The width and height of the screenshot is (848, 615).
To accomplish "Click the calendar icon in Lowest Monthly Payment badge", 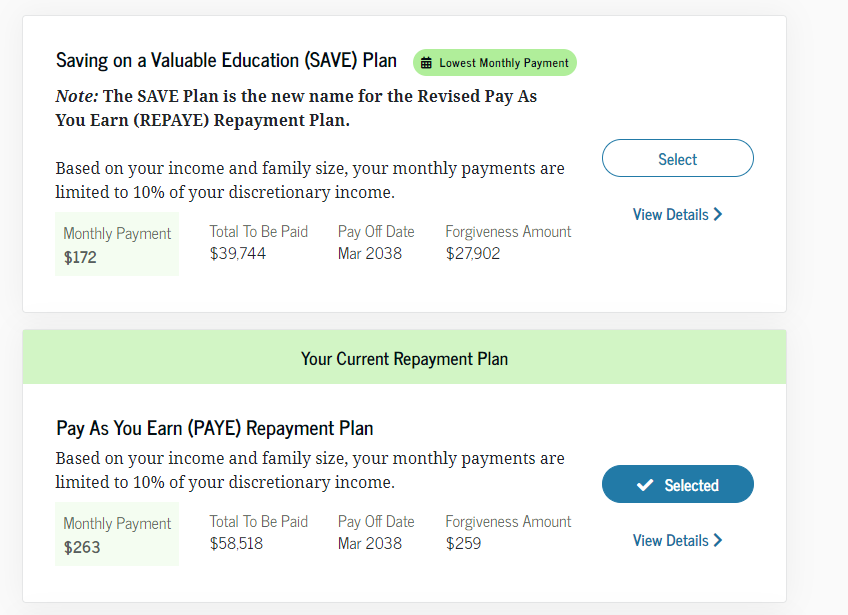I will (x=427, y=63).
